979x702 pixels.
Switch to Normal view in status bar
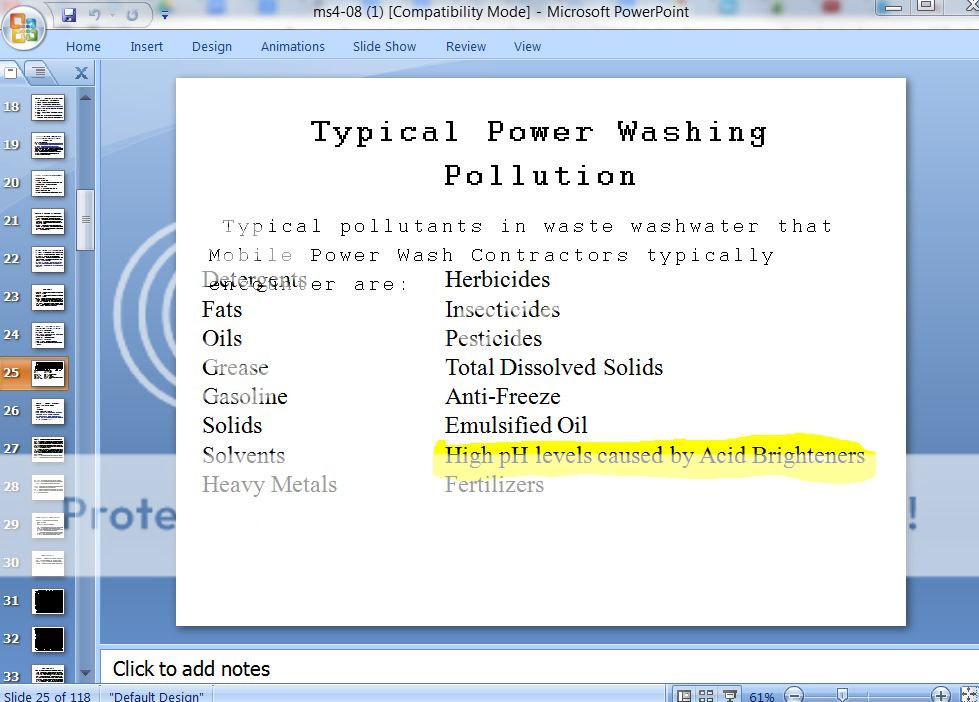tap(684, 695)
